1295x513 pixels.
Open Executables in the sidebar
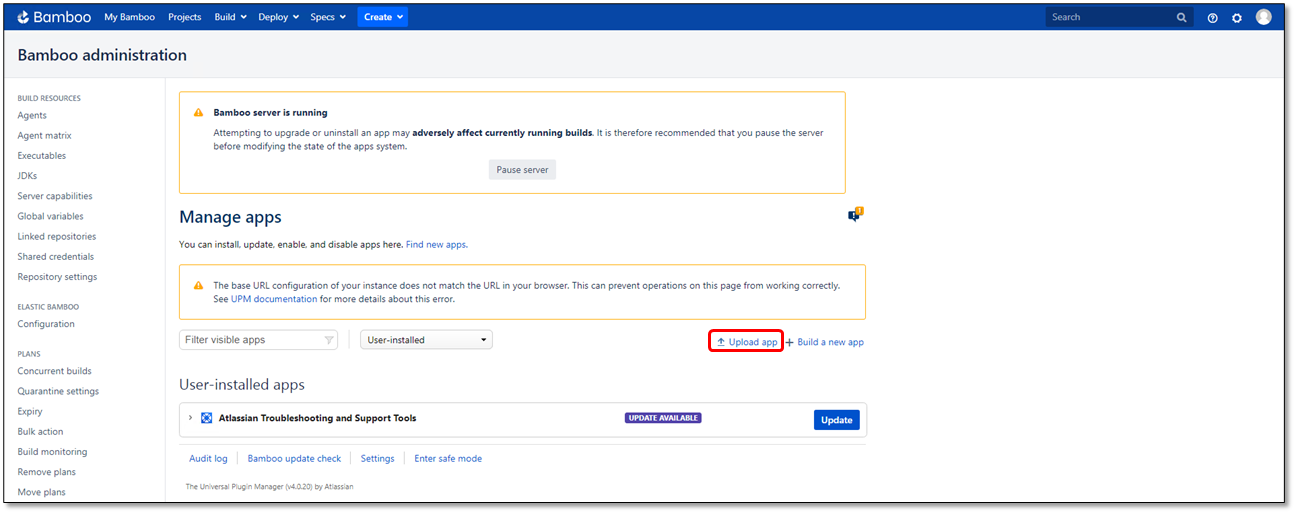(x=42, y=156)
